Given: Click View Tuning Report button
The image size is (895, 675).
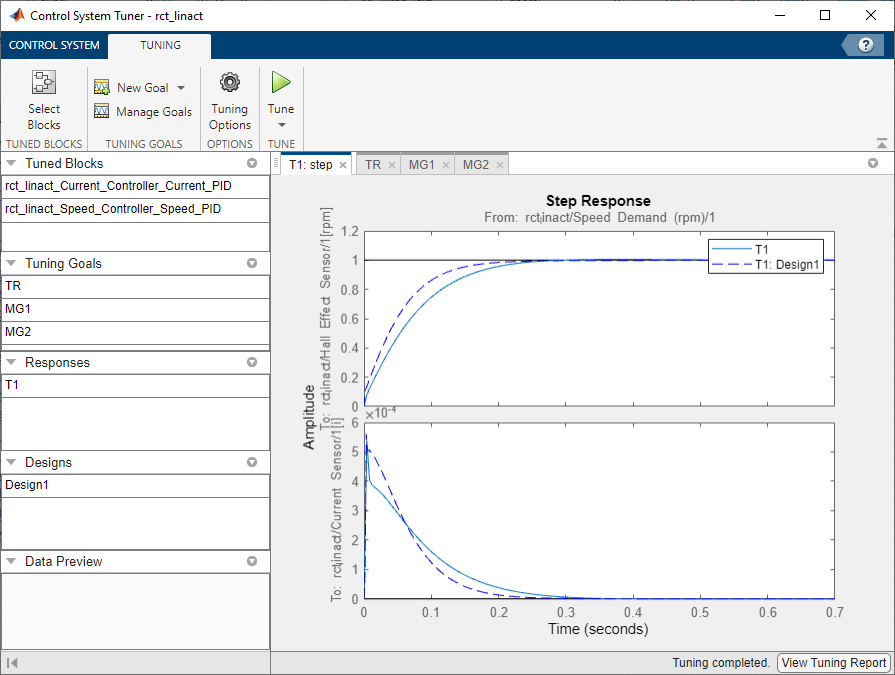Looking at the screenshot, I should click(834, 662).
